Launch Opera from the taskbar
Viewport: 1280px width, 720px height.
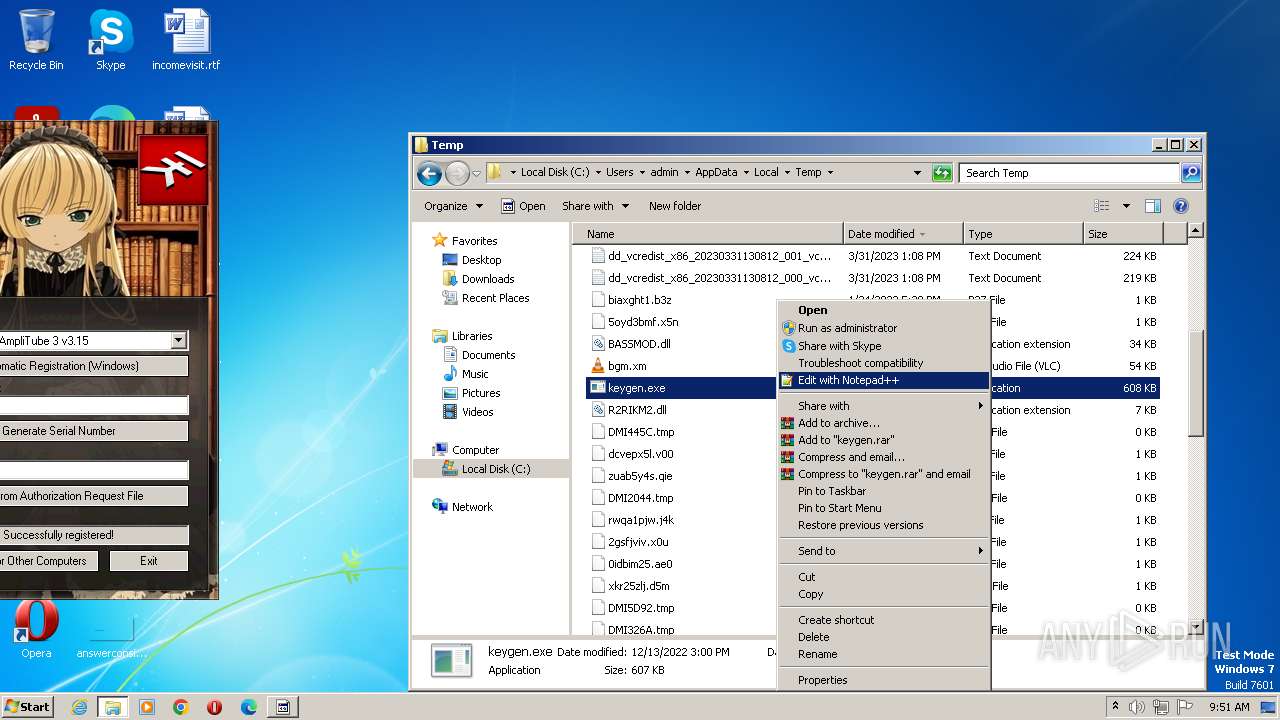(x=214, y=707)
